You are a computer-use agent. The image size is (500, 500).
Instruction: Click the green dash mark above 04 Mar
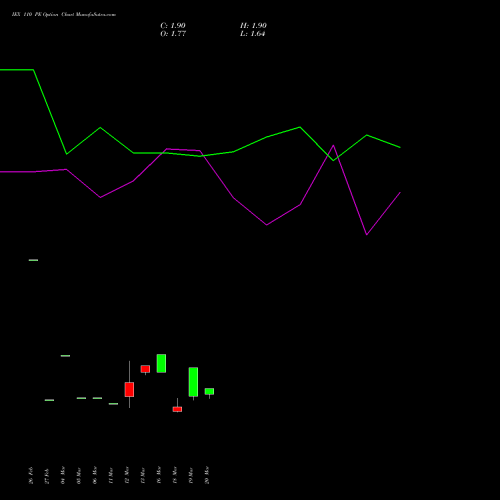[x=65, y=356]
